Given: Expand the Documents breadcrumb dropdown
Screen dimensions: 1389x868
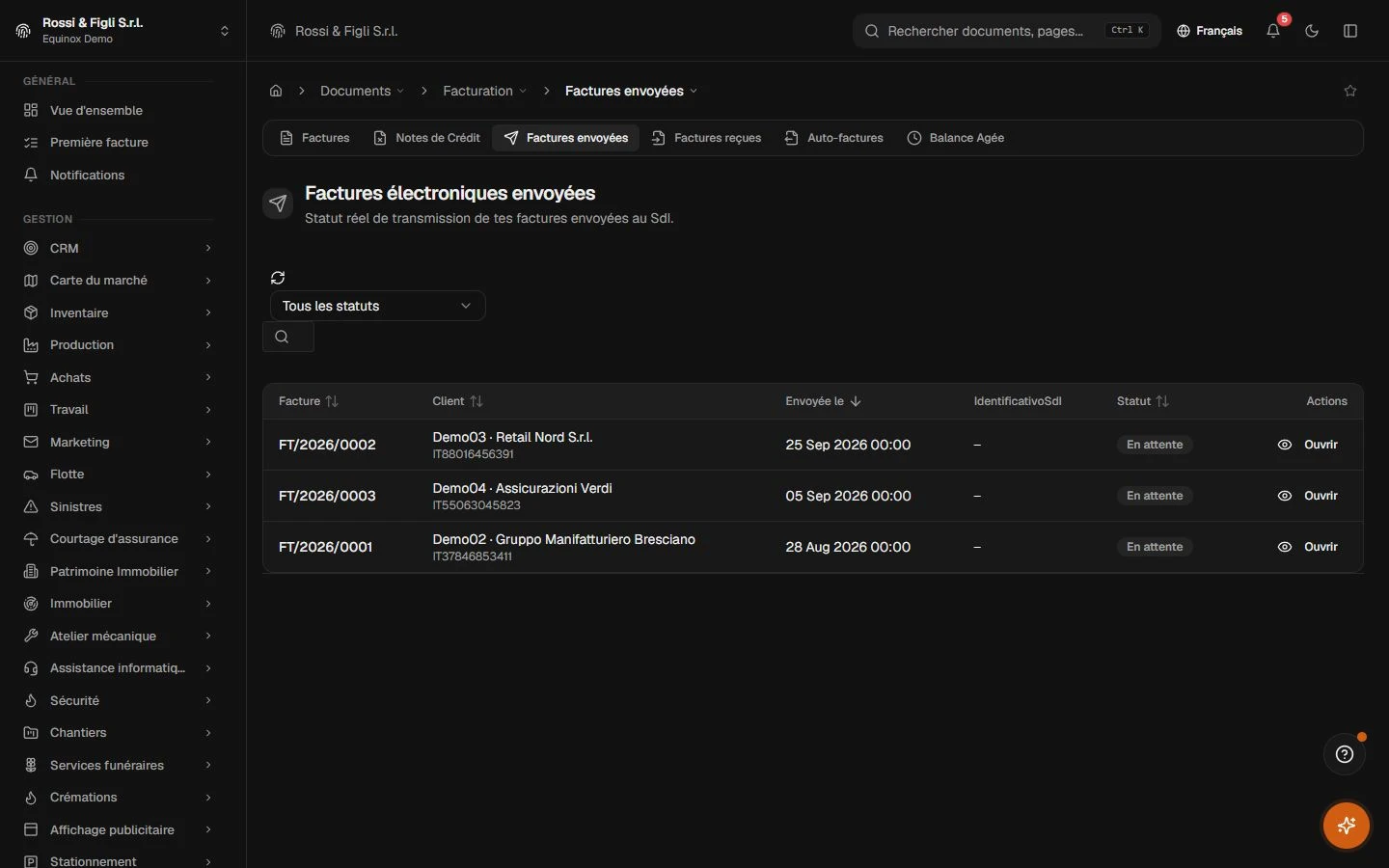Looking at the screenshot, I should click(362, 91).
